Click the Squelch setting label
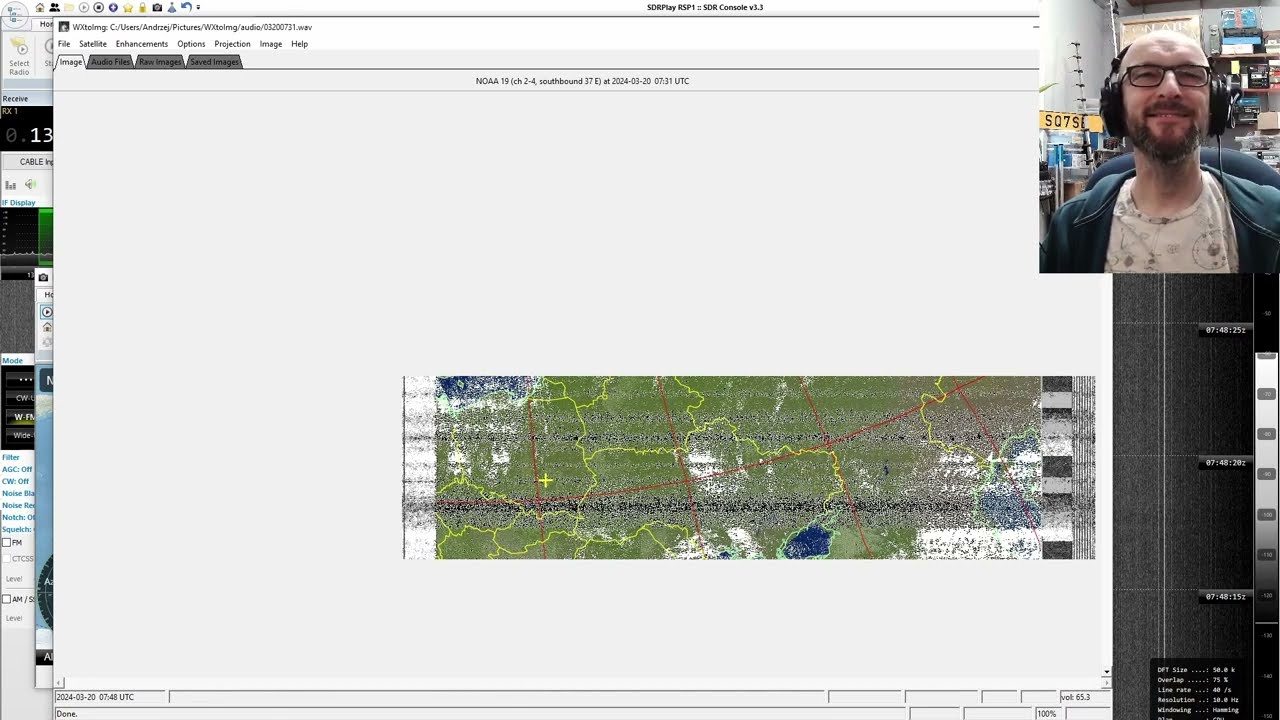The image size is (1280, 720). click(x=16, y=529)
